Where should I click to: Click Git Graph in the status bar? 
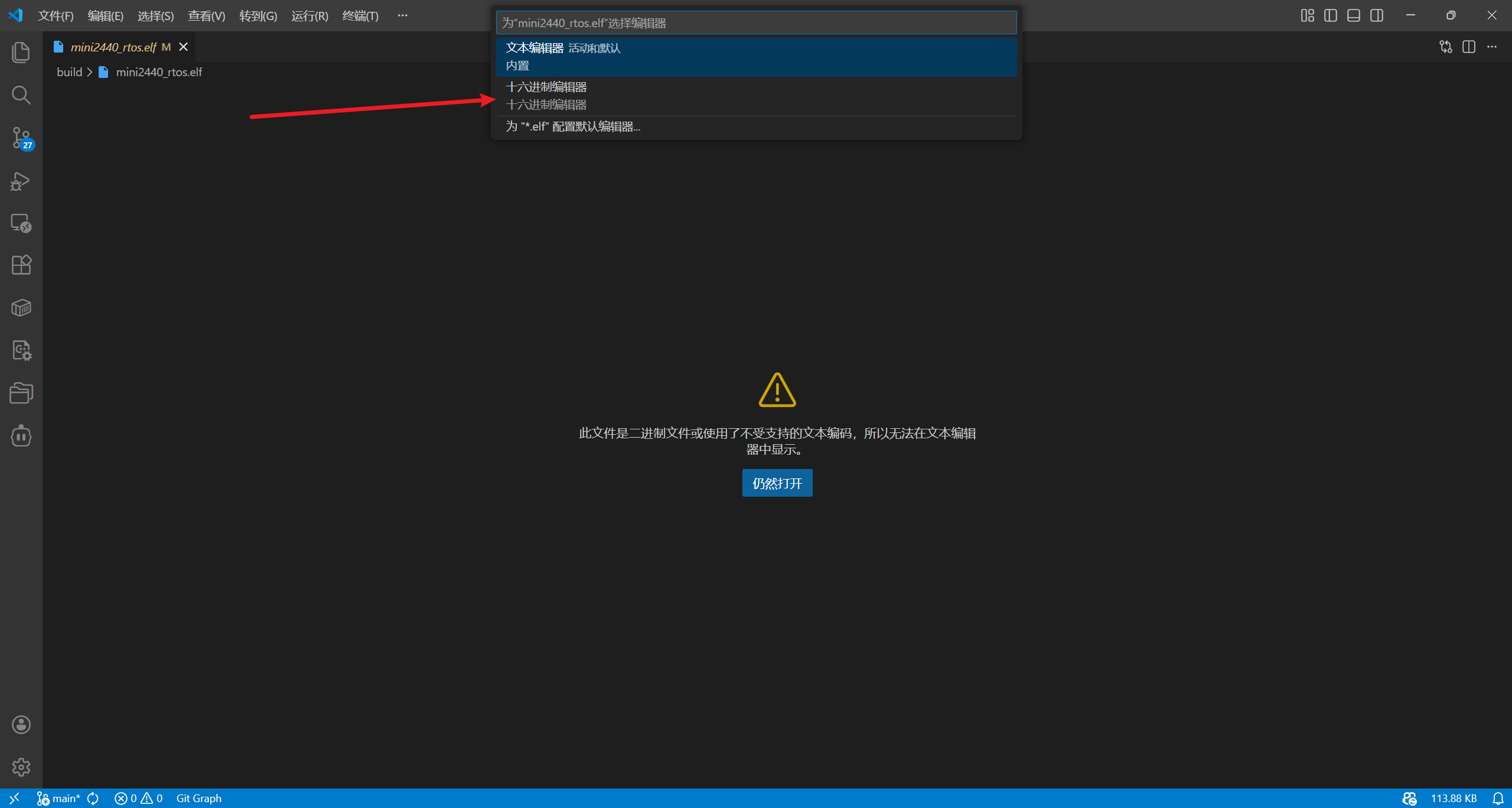click(198, 799)
